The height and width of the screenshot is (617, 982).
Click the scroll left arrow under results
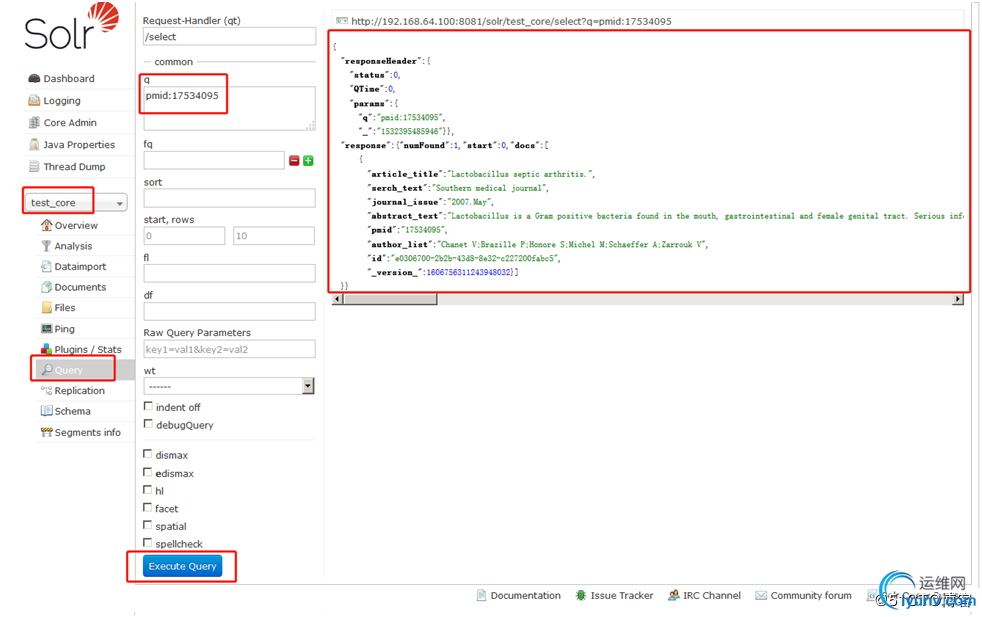[x=338, y=299]
